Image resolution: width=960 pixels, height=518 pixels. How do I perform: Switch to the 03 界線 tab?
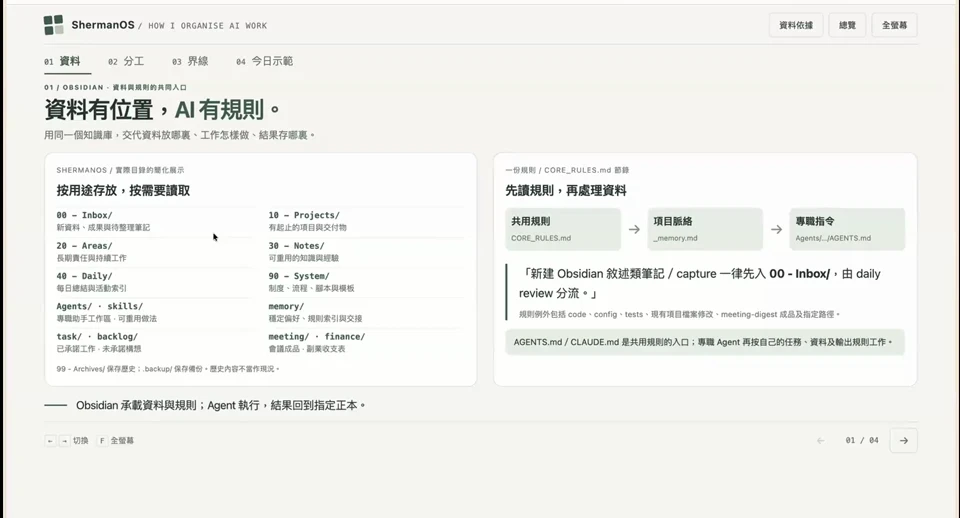point(190,61)
